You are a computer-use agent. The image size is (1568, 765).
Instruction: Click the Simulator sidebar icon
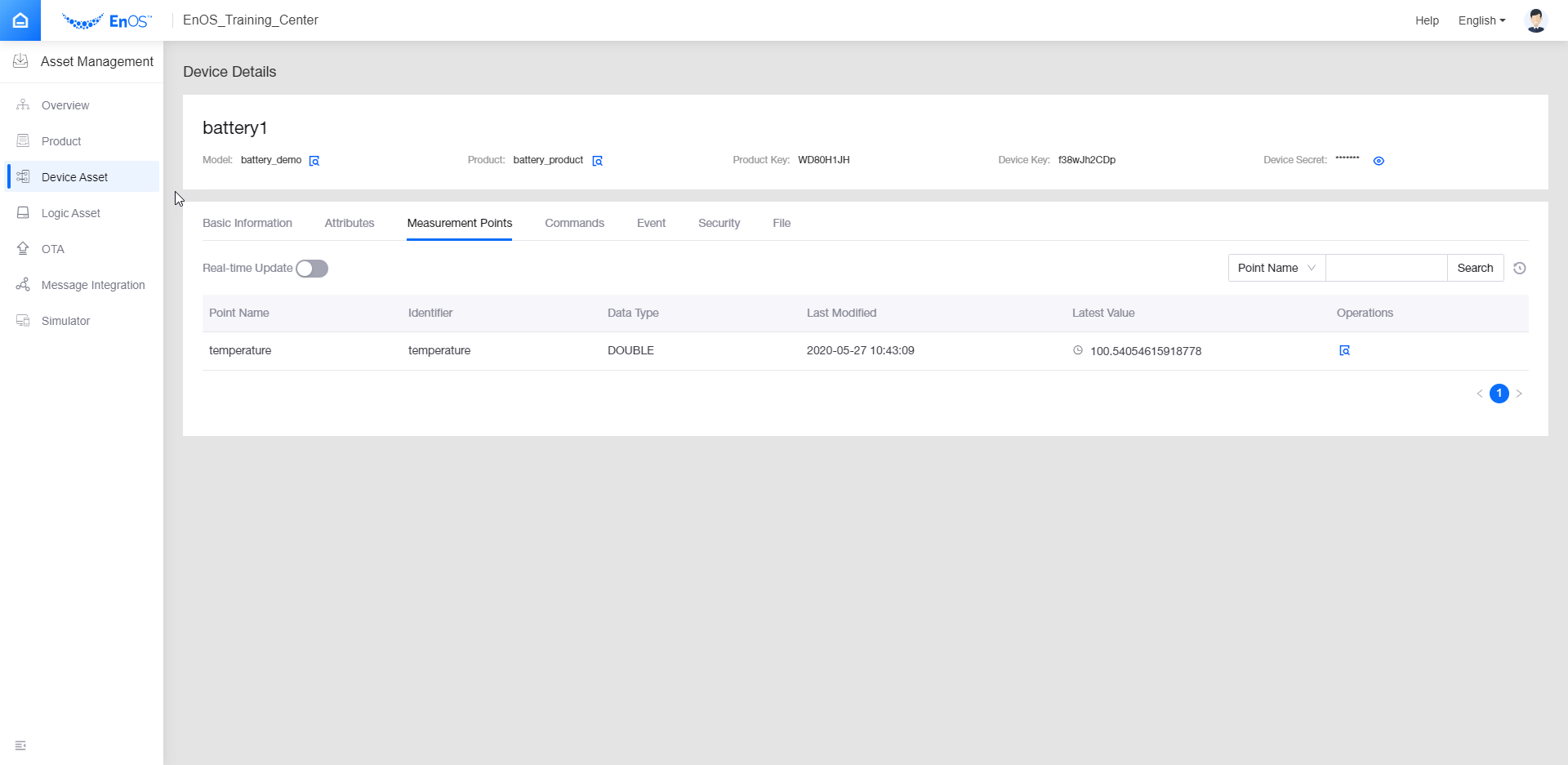click(x=23, y=321)
